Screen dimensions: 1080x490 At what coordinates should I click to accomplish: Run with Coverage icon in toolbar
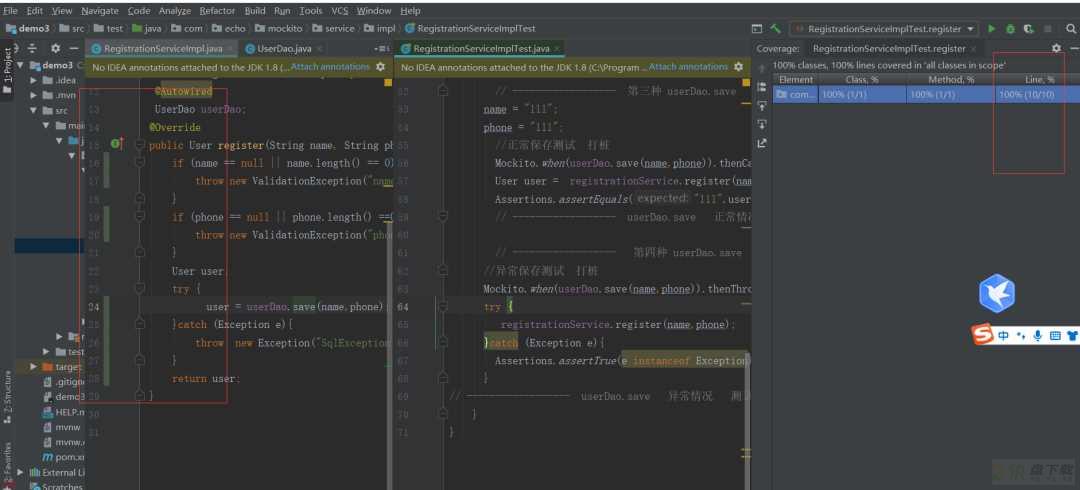1029,29
